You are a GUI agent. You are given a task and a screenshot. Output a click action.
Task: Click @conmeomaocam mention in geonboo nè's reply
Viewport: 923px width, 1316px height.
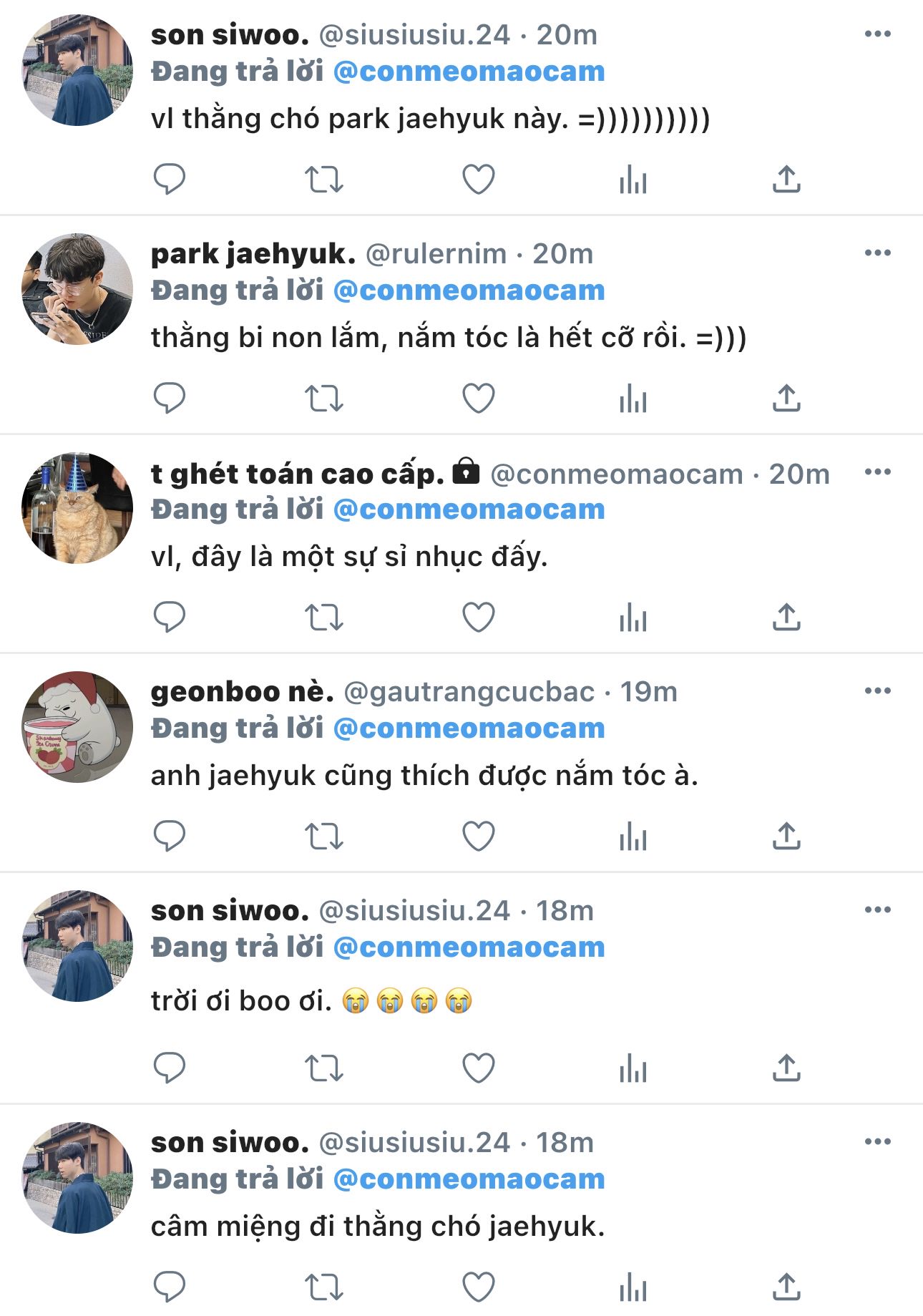coord(469,728)
